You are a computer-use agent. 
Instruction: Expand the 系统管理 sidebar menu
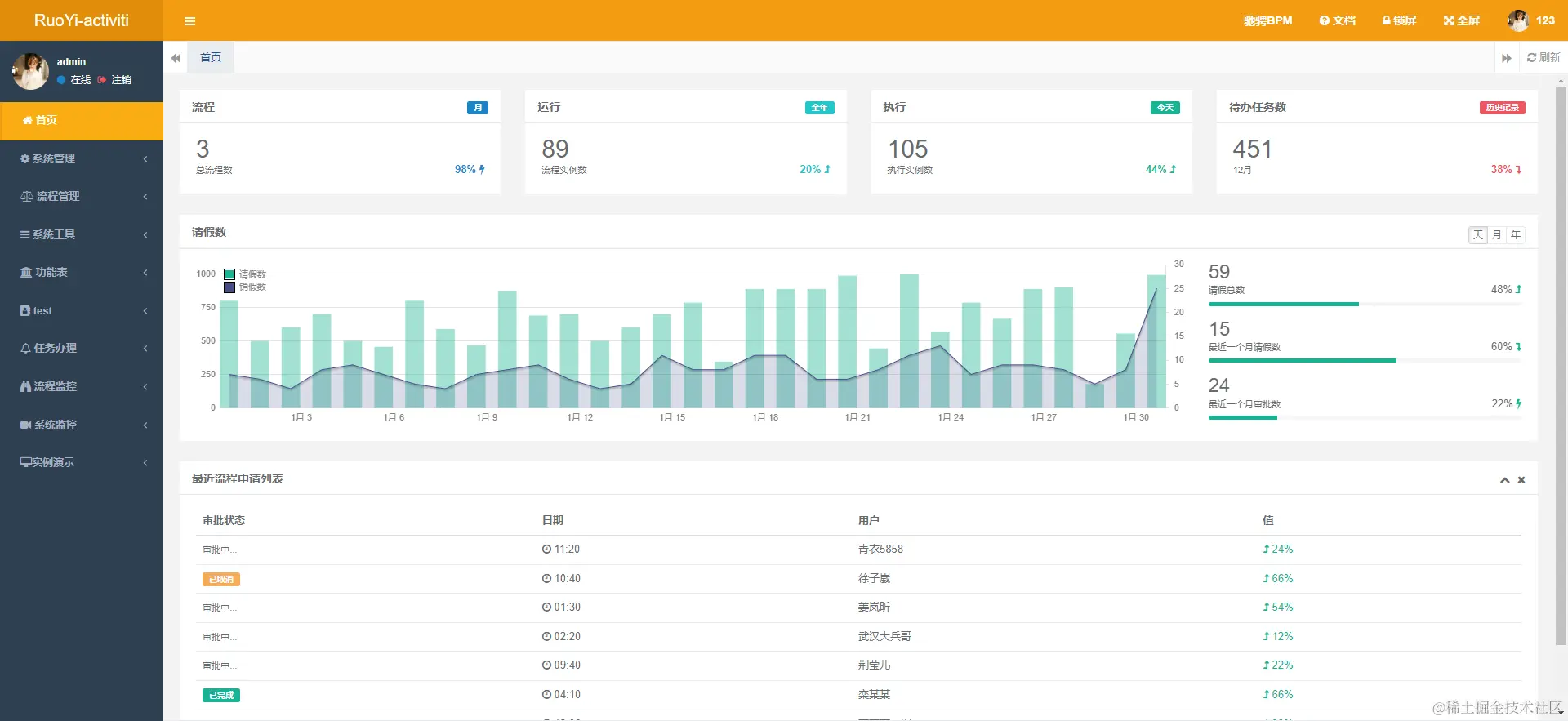[x=82, y=158]
